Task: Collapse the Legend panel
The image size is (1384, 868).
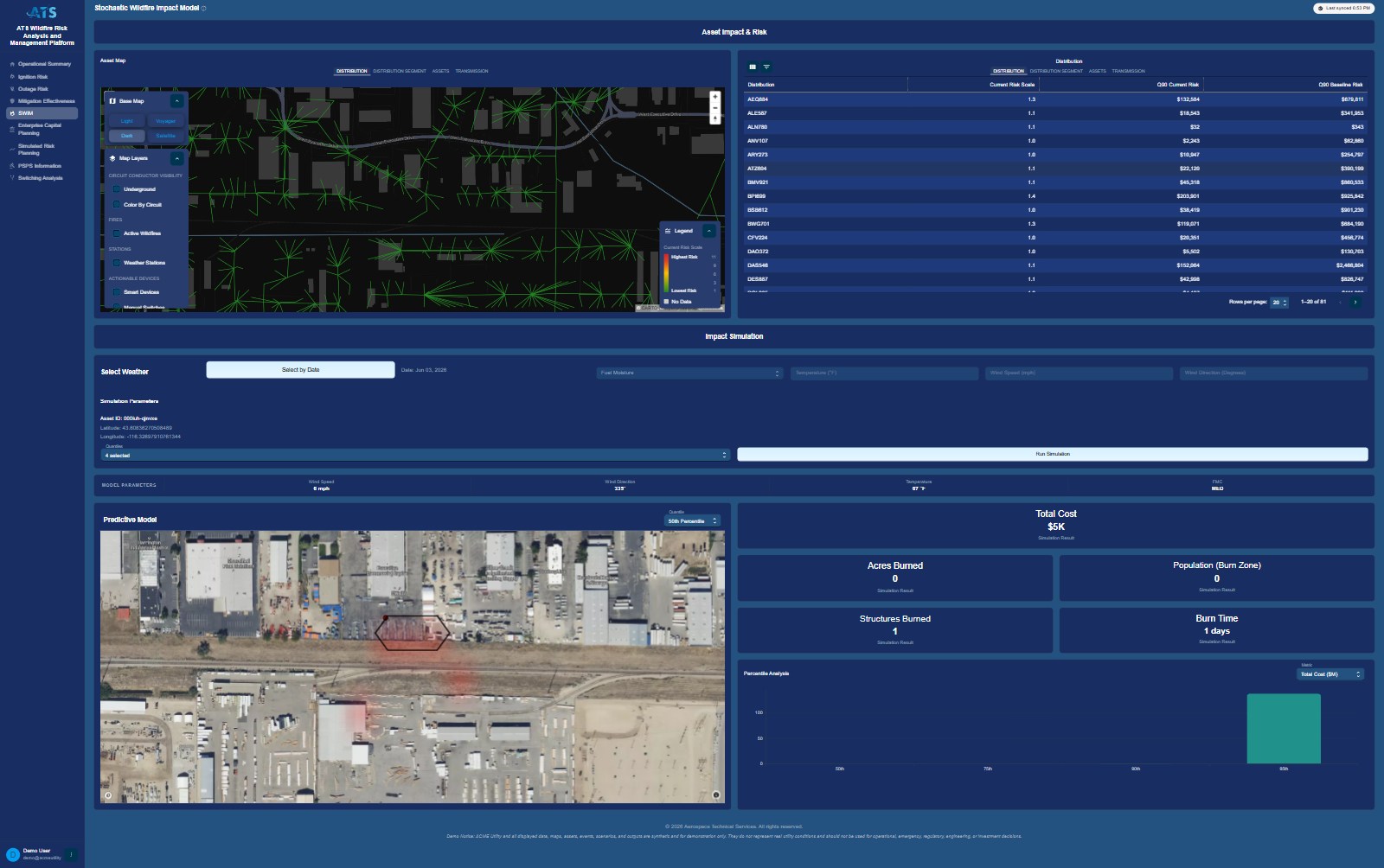Action: (x=708, y=231)
